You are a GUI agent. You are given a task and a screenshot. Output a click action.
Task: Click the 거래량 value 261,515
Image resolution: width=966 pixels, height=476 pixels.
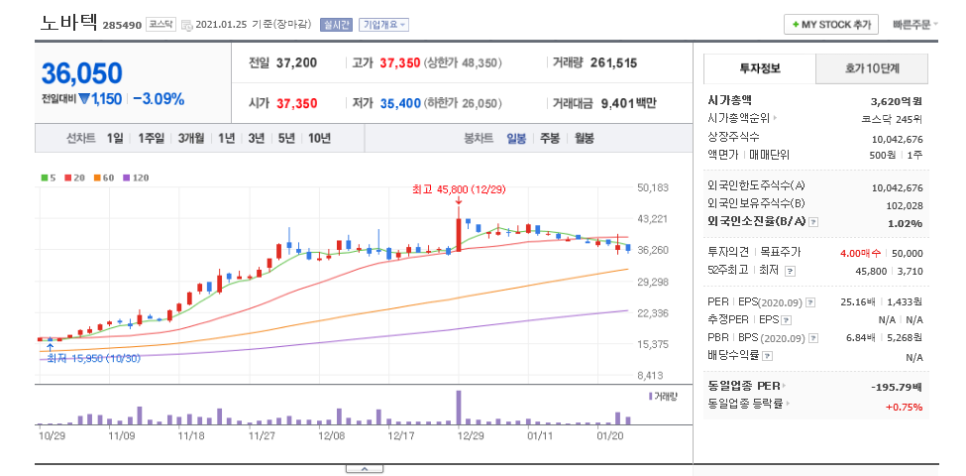click(x=614, y=63)
